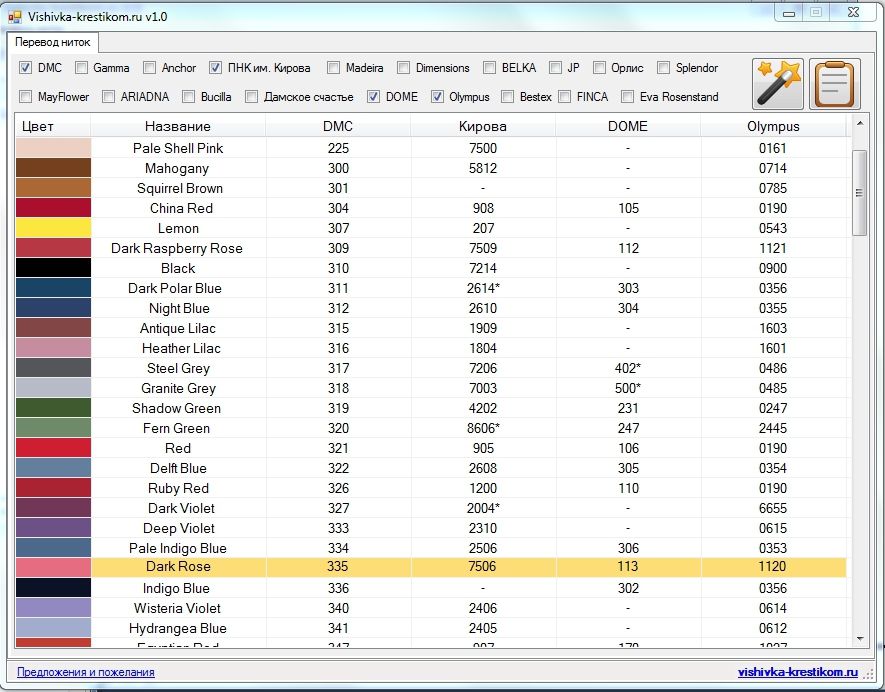The height and width of the screenshot is (692, 885).
Task: Select the Steel Grey row name
Action: [x=178, y=368]
